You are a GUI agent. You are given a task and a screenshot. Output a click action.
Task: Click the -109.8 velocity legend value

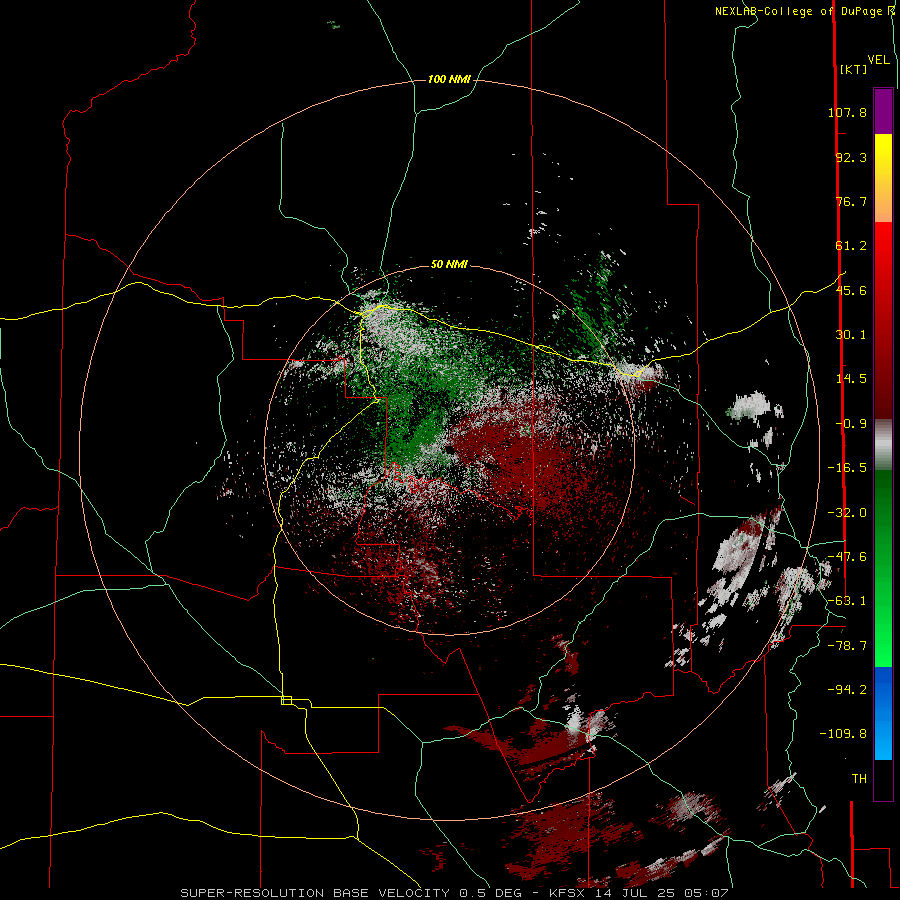click(x=843, y=734)
